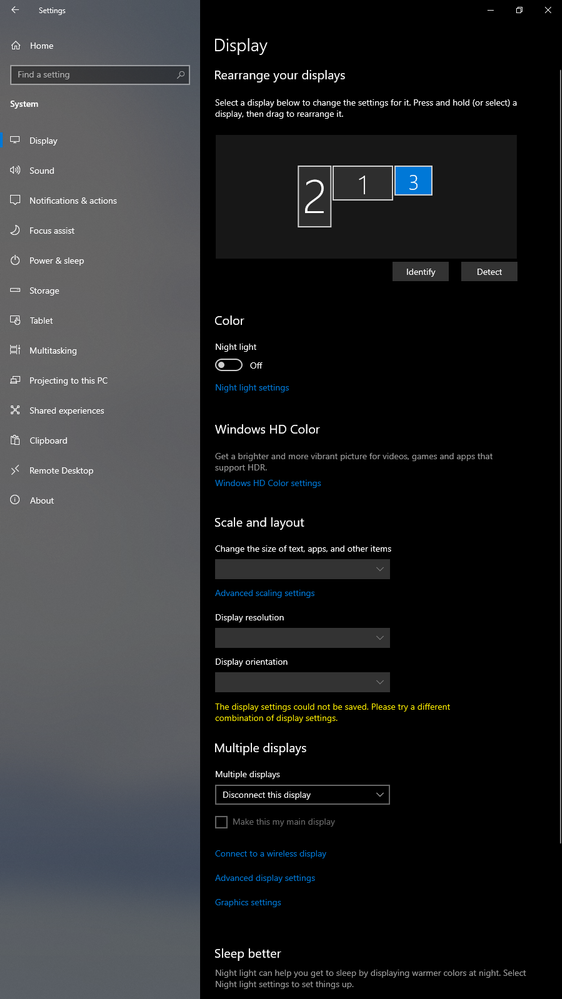Click the Power & sleep icon

16,260
